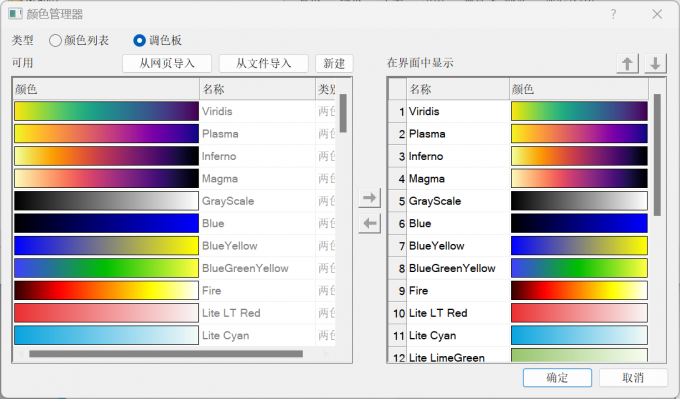
Task: Select Lite LT Red swatch in available list
Action: [106, 313]
